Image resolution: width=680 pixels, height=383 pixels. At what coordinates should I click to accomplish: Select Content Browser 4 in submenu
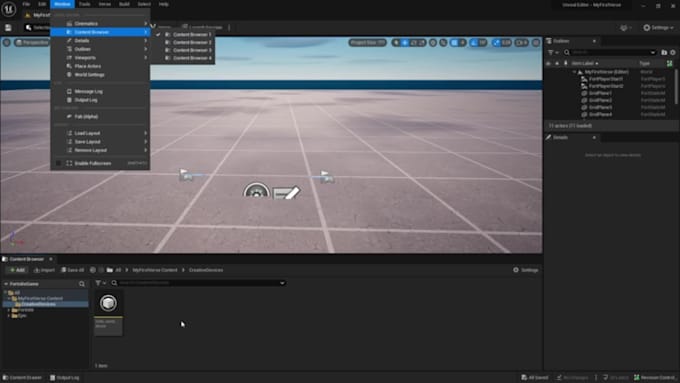[x=183, y=58]
